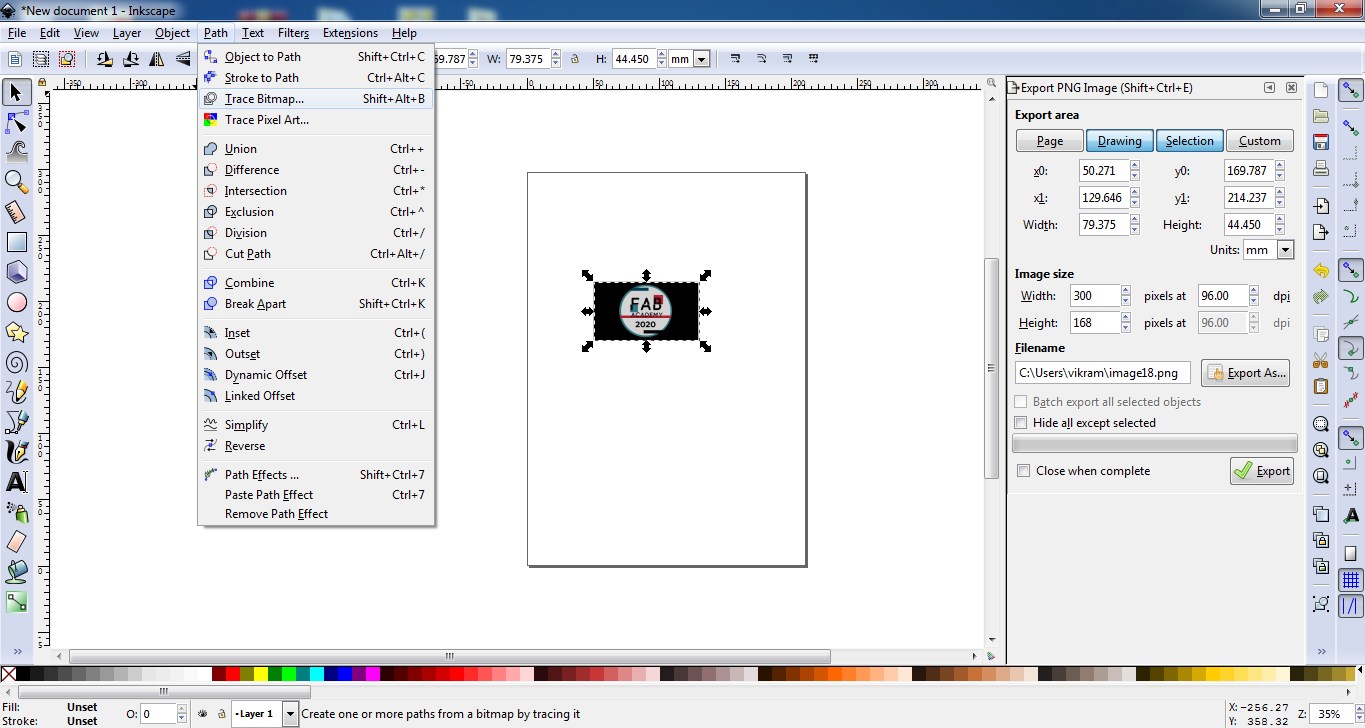The image size is (1365, 728).
Task: Select the Eraser tool
Action: point(16,542)
